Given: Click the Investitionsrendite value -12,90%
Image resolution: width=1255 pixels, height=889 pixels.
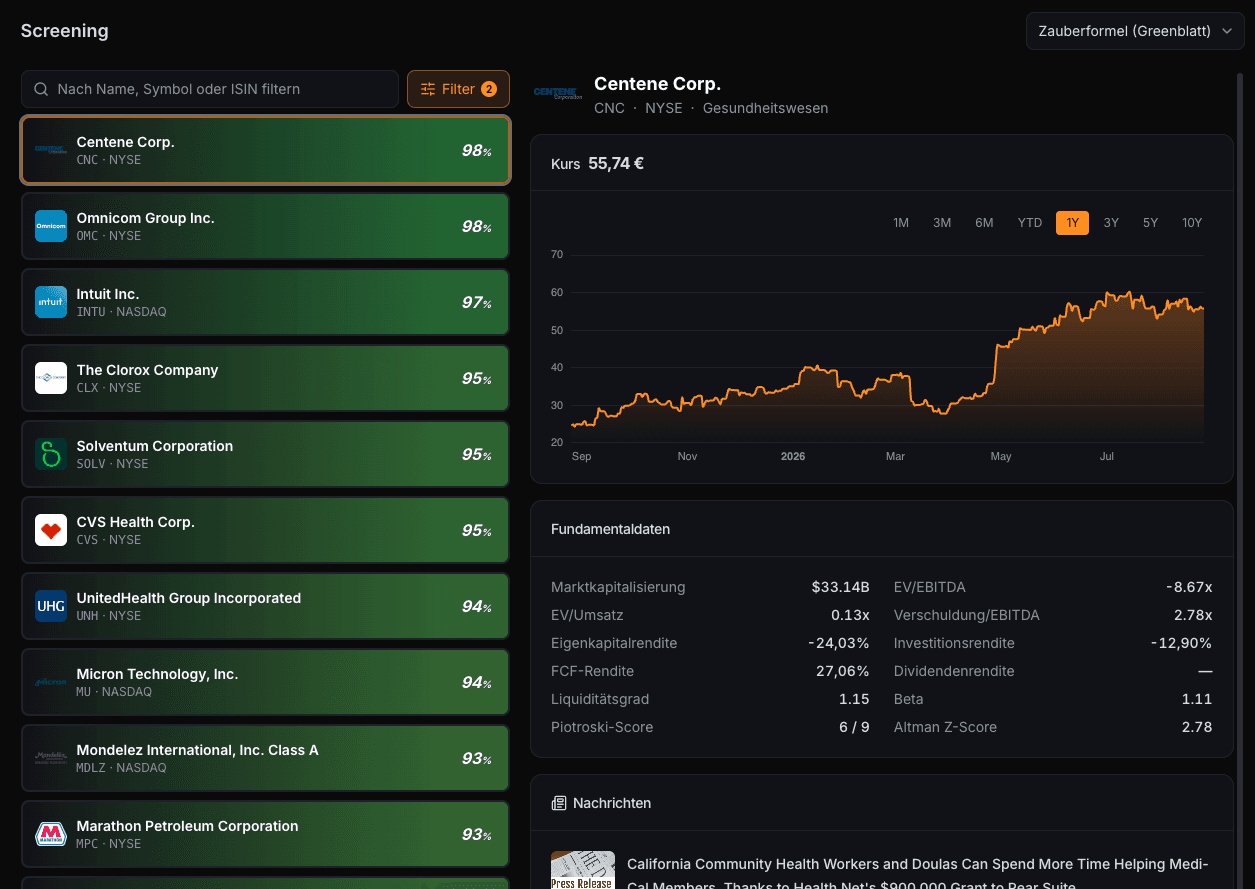Looking at the screenshot, I should click(x=1181, y=643).
